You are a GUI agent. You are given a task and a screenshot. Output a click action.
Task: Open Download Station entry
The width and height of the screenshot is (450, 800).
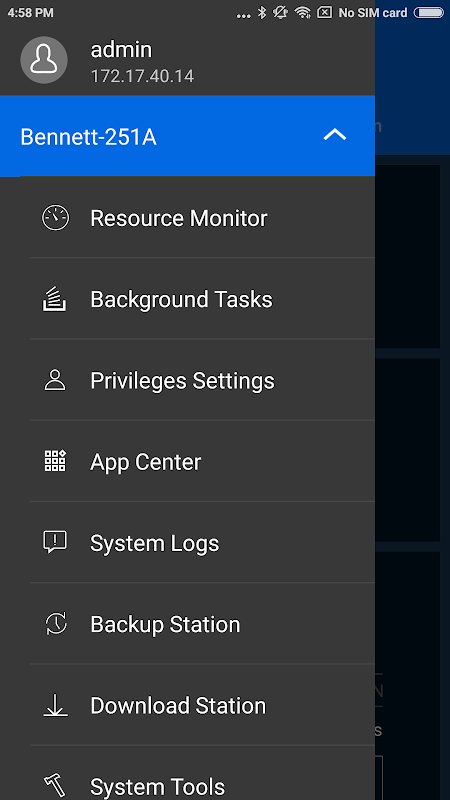click(x=203, y=705)
